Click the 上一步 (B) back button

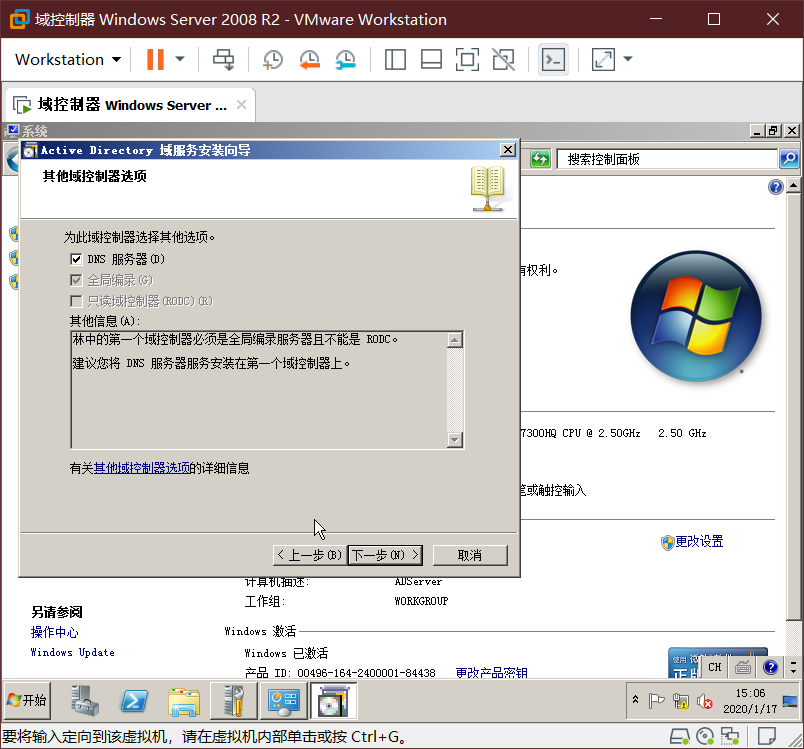click(x=310, y=555)
